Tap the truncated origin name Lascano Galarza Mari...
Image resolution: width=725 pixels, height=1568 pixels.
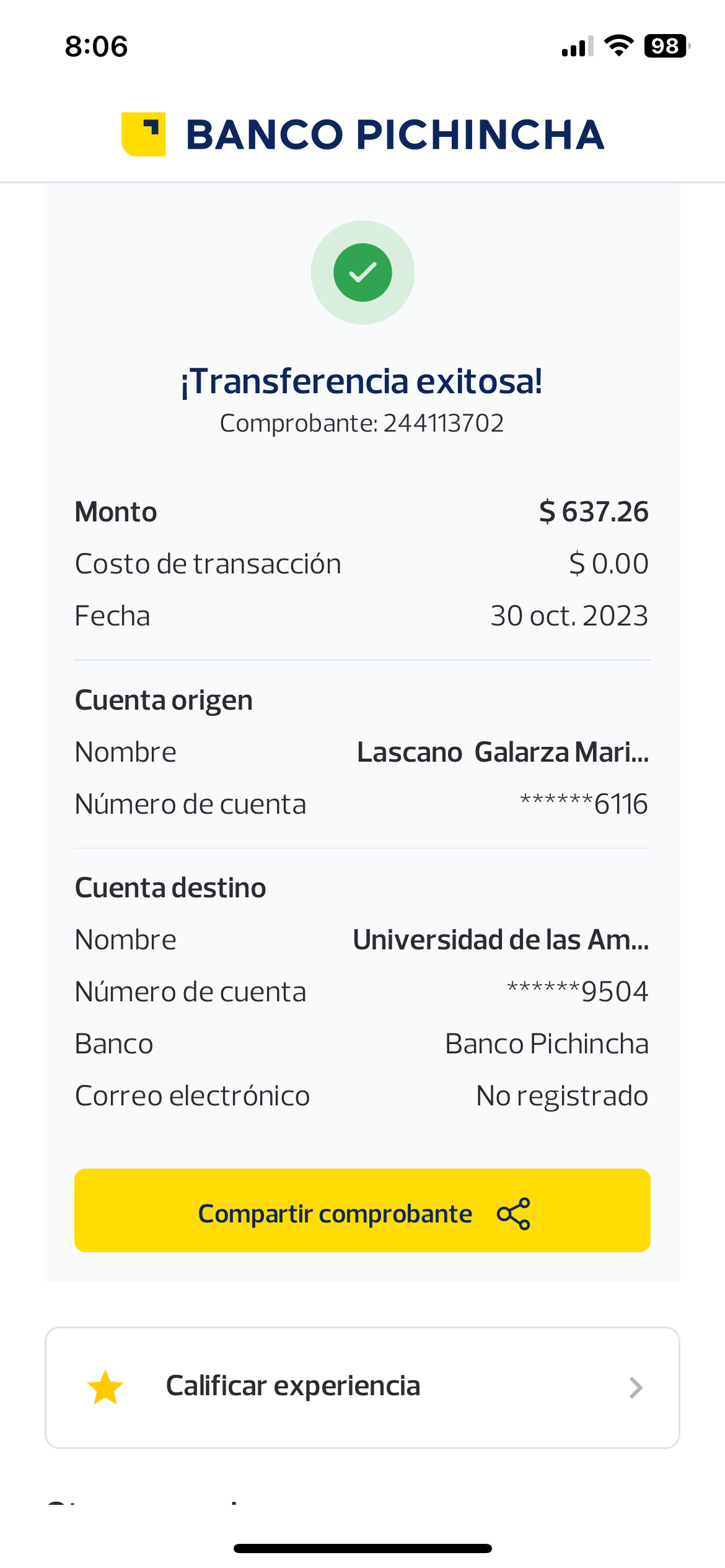point(503,752)
